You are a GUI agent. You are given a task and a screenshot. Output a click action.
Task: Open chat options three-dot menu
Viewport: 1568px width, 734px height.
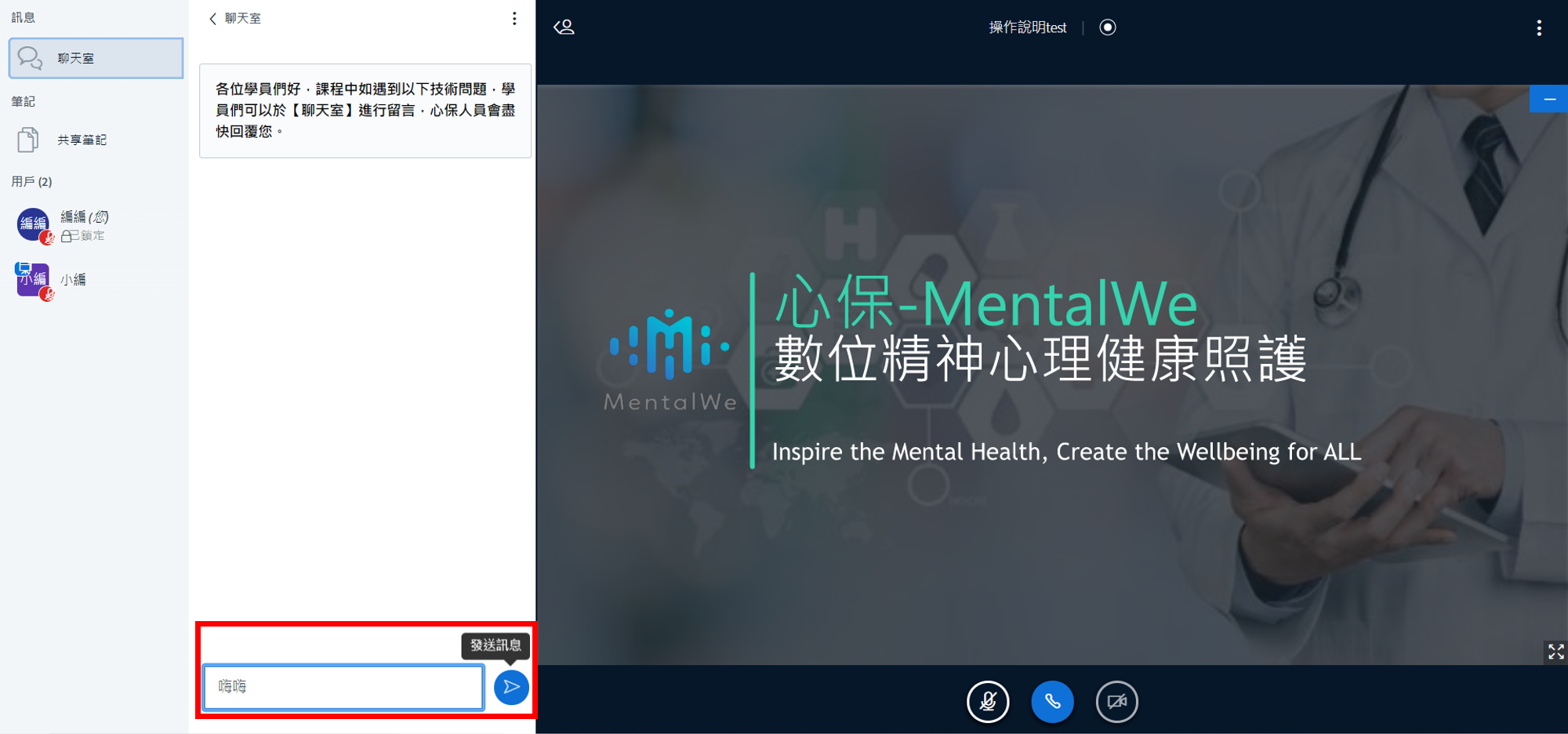(x=514, y=18)
